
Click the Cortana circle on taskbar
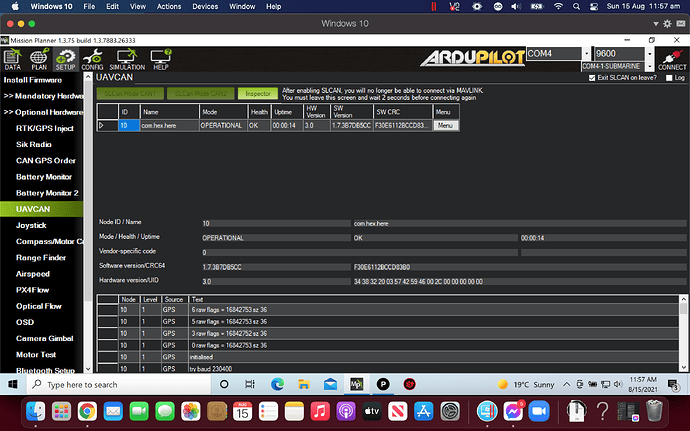point(224,384)
